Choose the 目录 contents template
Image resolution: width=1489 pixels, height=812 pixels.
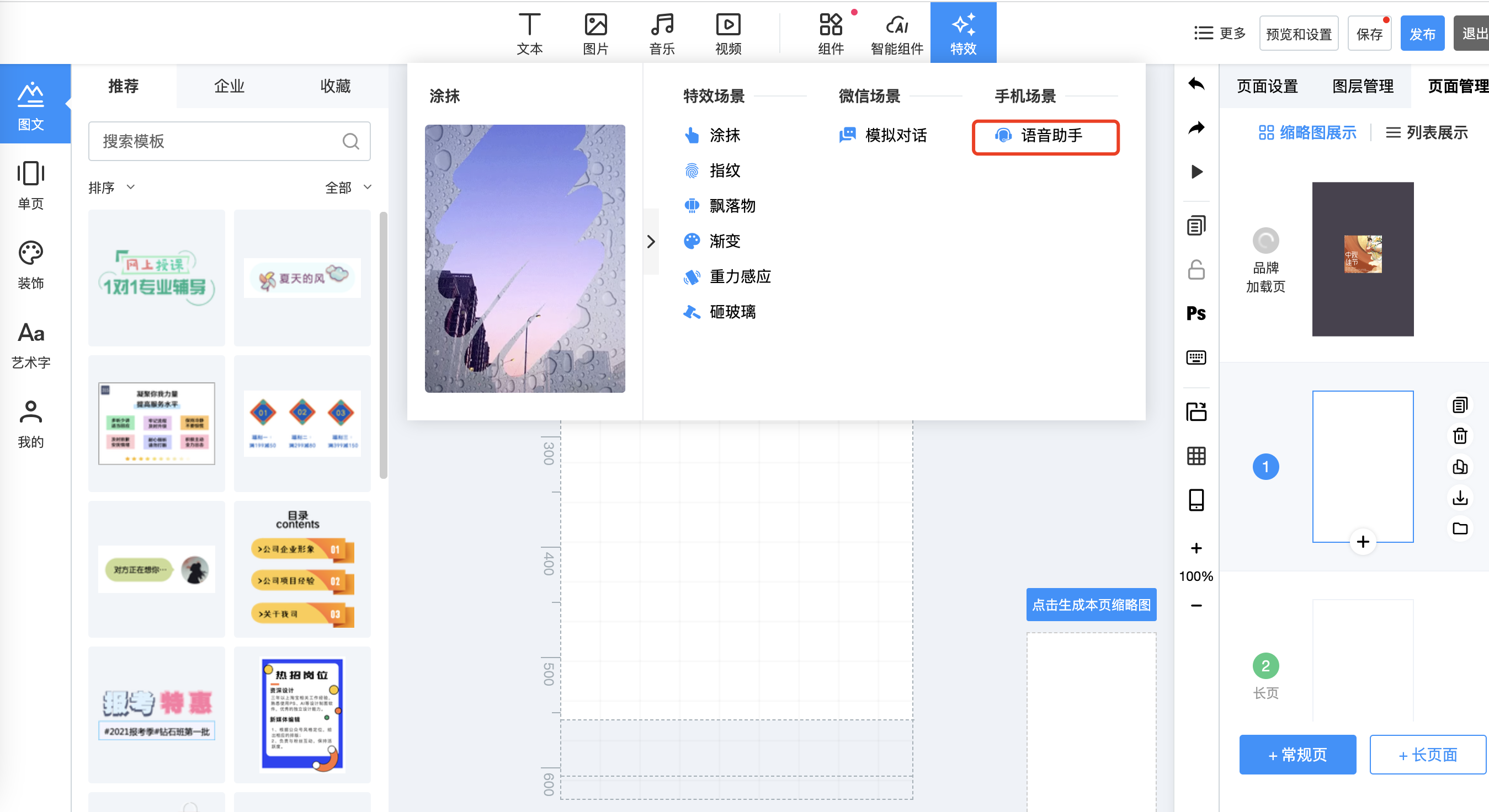[x=302, y=569]
